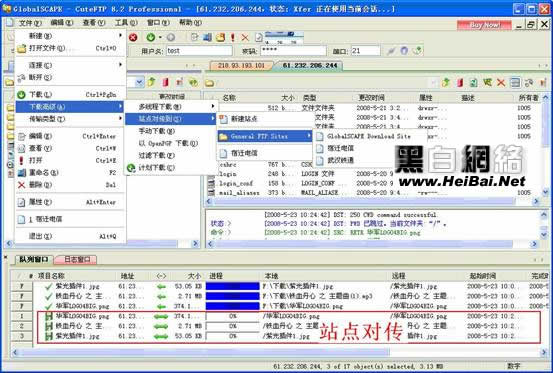
Task: Choose 下载 with green arrow in File menu
Action: point(70,94)
